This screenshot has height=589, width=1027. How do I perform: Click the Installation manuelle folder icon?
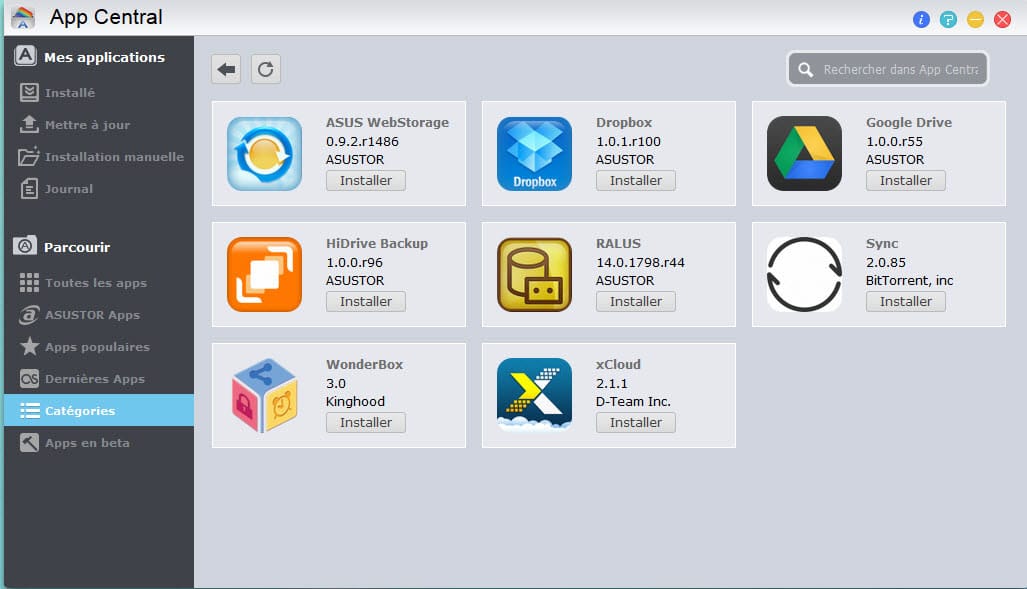click(29, 157)
